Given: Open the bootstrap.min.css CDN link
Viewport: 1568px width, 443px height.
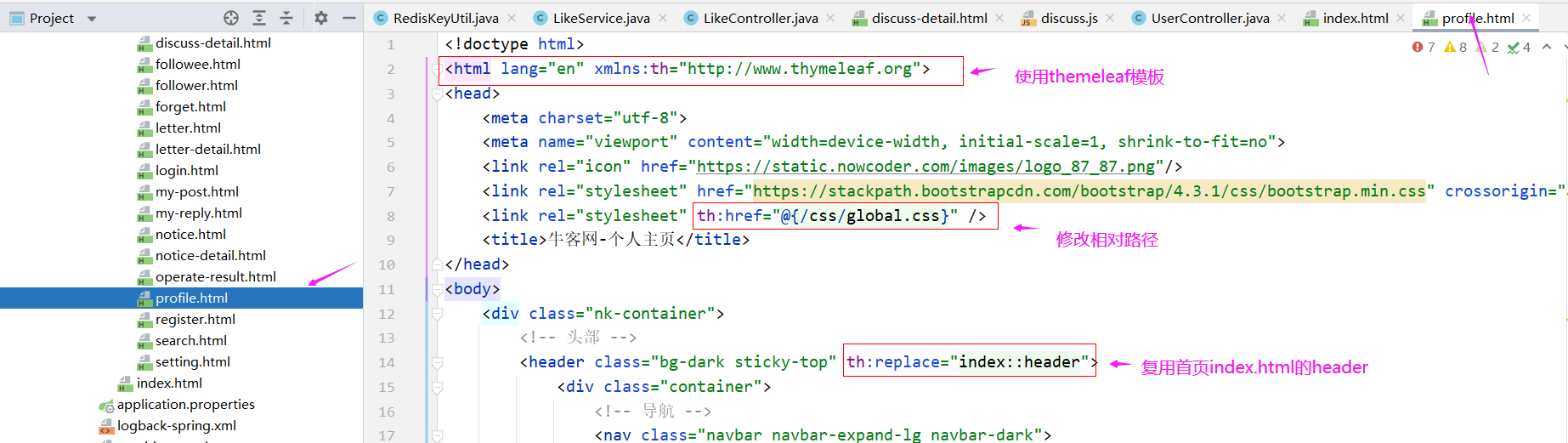Looking at the screenshot, I should tap(1089, 191).
